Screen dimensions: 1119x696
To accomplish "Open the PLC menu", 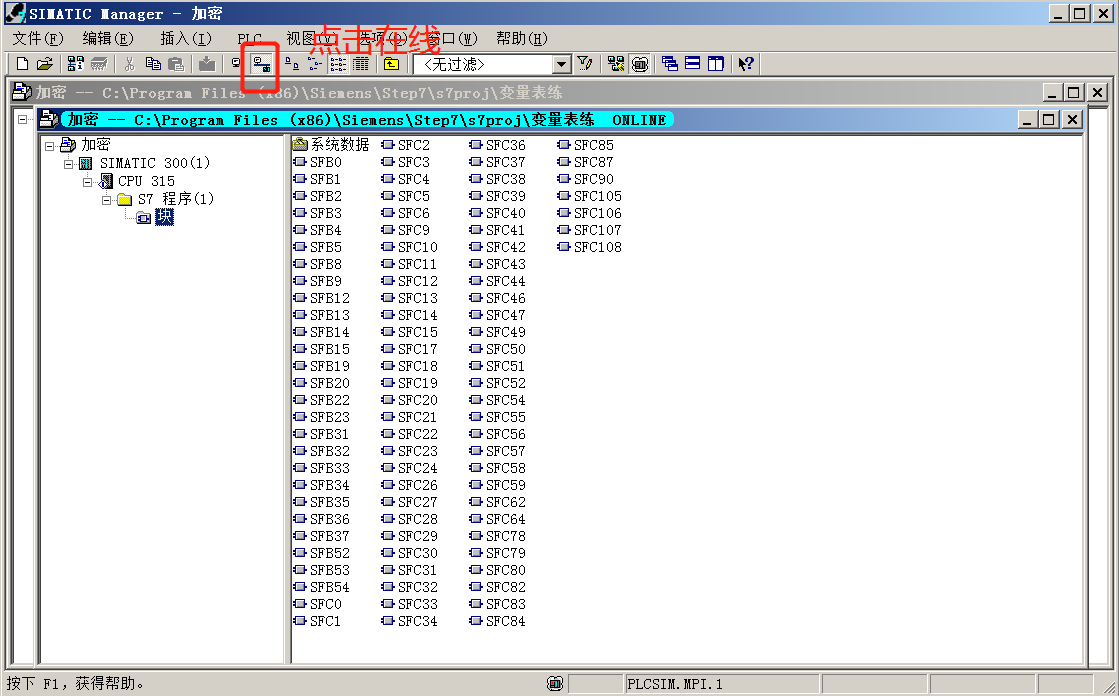I will 250,38.
